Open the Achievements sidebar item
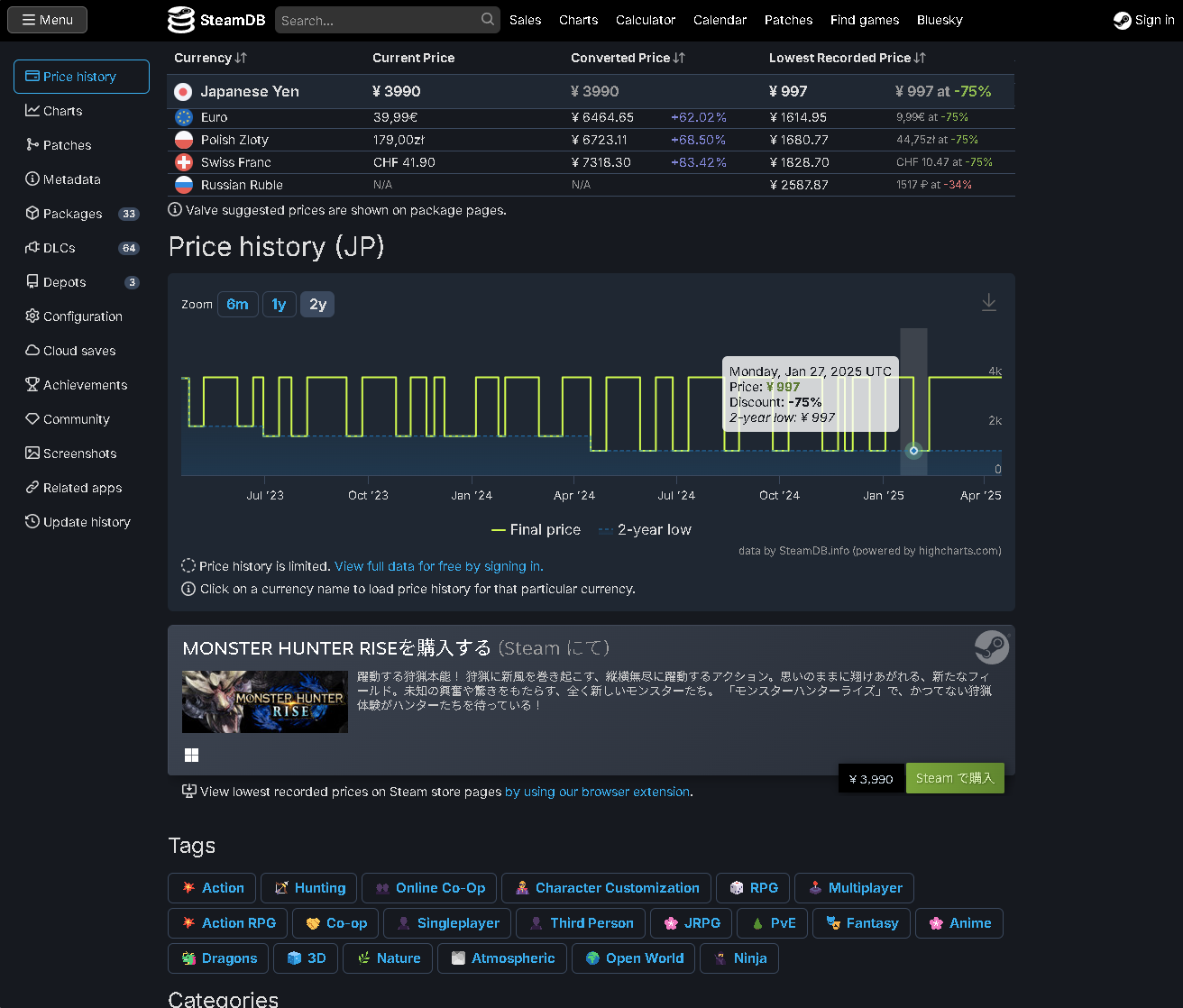Image resolution: width=1183 pixels, height=1008 pixels. click(x=81, y=385)
